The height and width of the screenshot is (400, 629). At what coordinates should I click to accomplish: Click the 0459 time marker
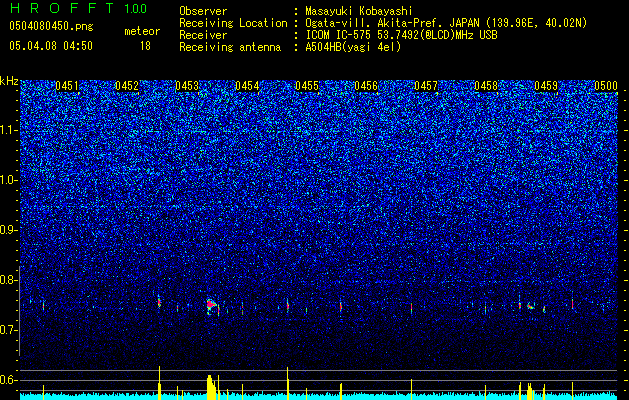click(x=546, y=86)
